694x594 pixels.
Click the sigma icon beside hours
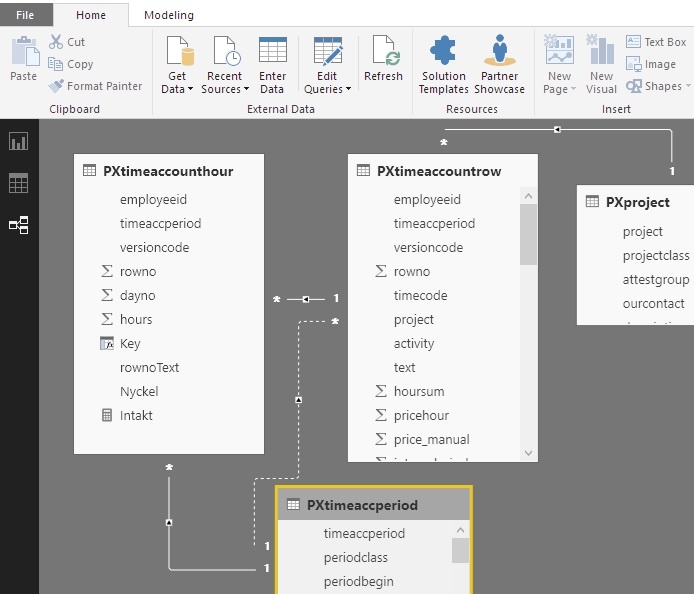(x=107, y=319)
